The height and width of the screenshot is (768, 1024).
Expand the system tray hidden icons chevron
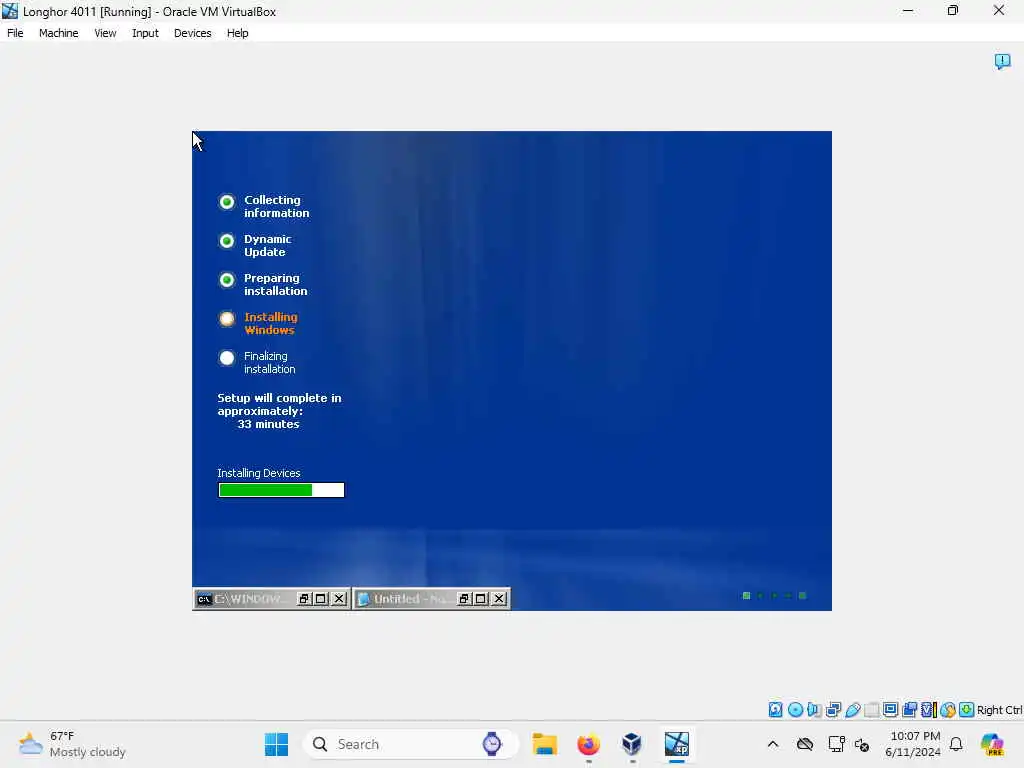pos(773,744)
